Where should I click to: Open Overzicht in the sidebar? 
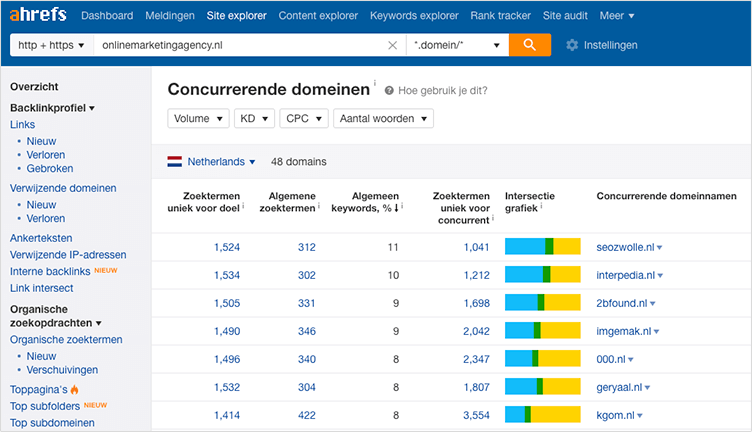click(x=34, y=87)
